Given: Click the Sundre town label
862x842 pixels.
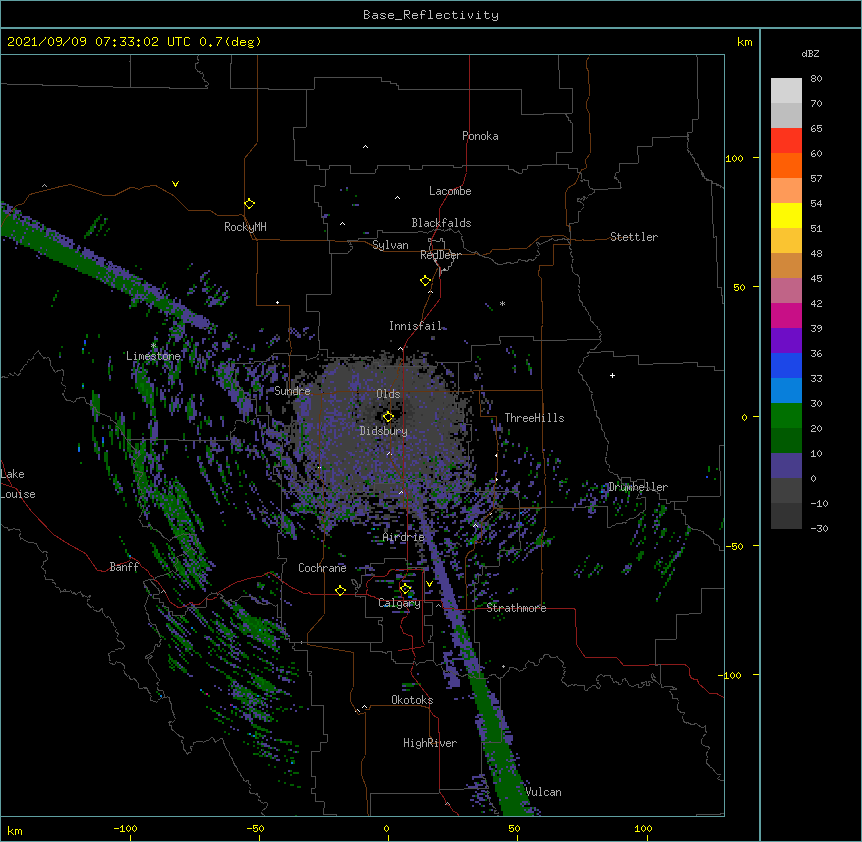Looking at the screenshot, I should [292, 391].
